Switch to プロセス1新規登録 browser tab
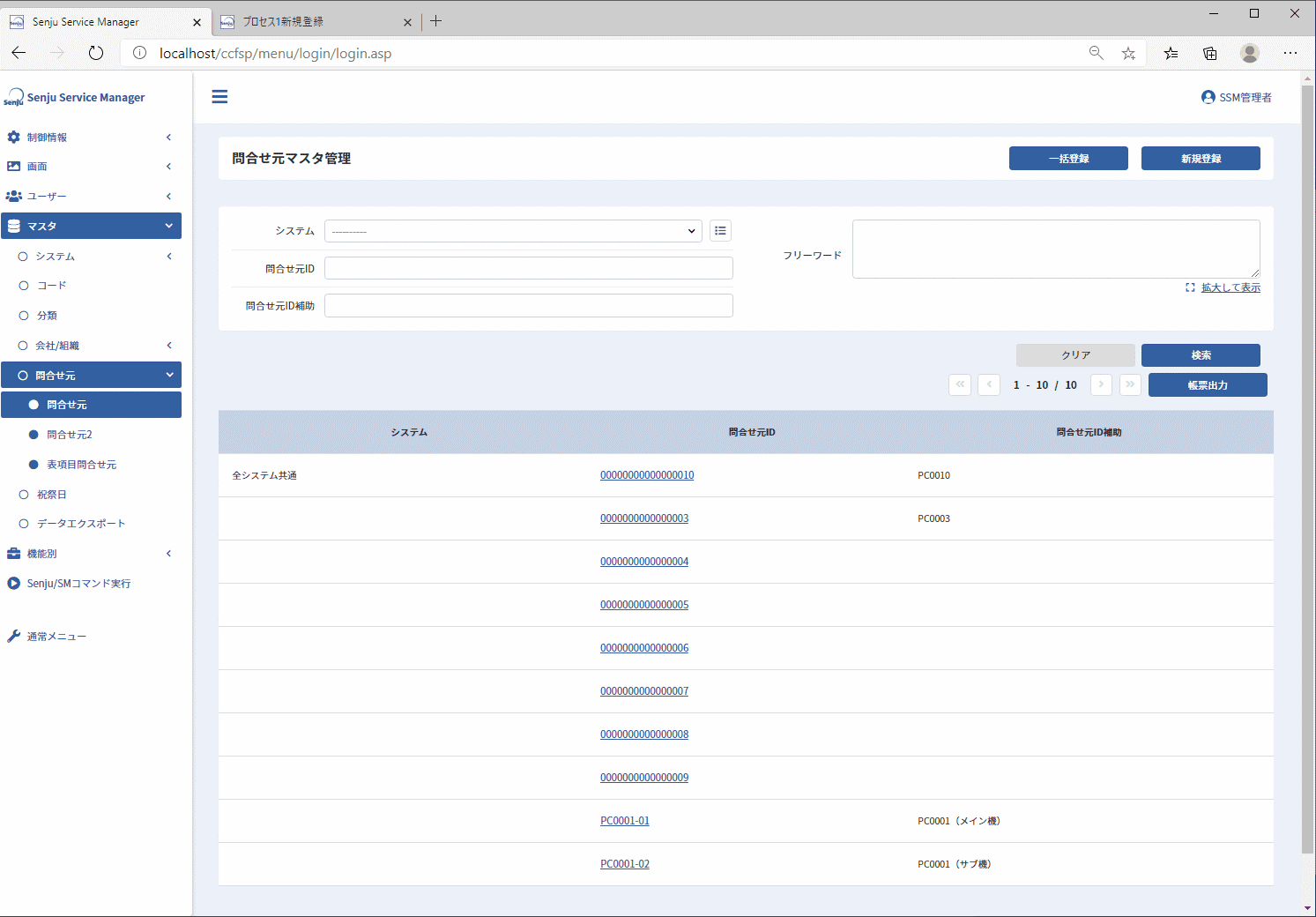This screenshot has width=1316, height=917. coord(316,21)
